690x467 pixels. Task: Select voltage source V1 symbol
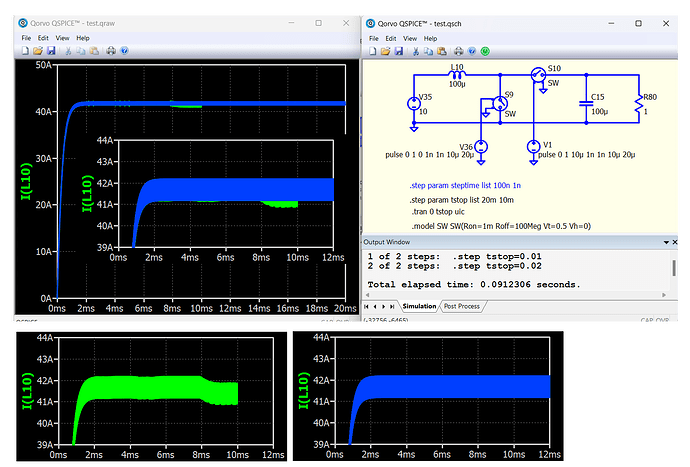[x=533, y=147]
